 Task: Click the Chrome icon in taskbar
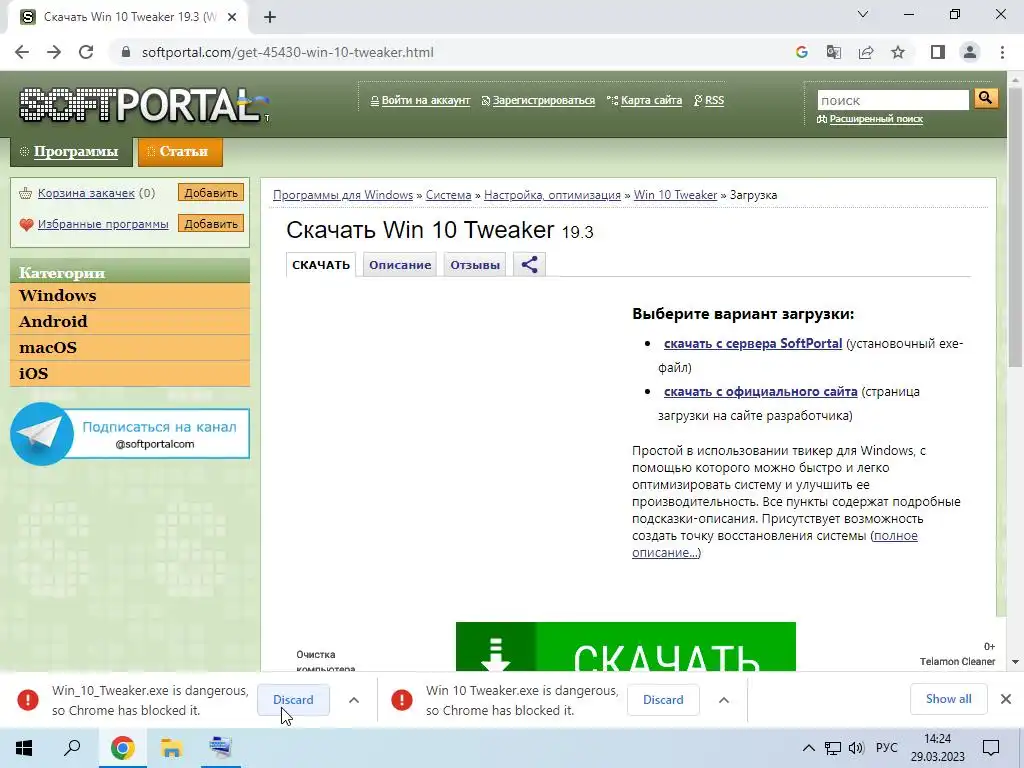click(122, 748)
